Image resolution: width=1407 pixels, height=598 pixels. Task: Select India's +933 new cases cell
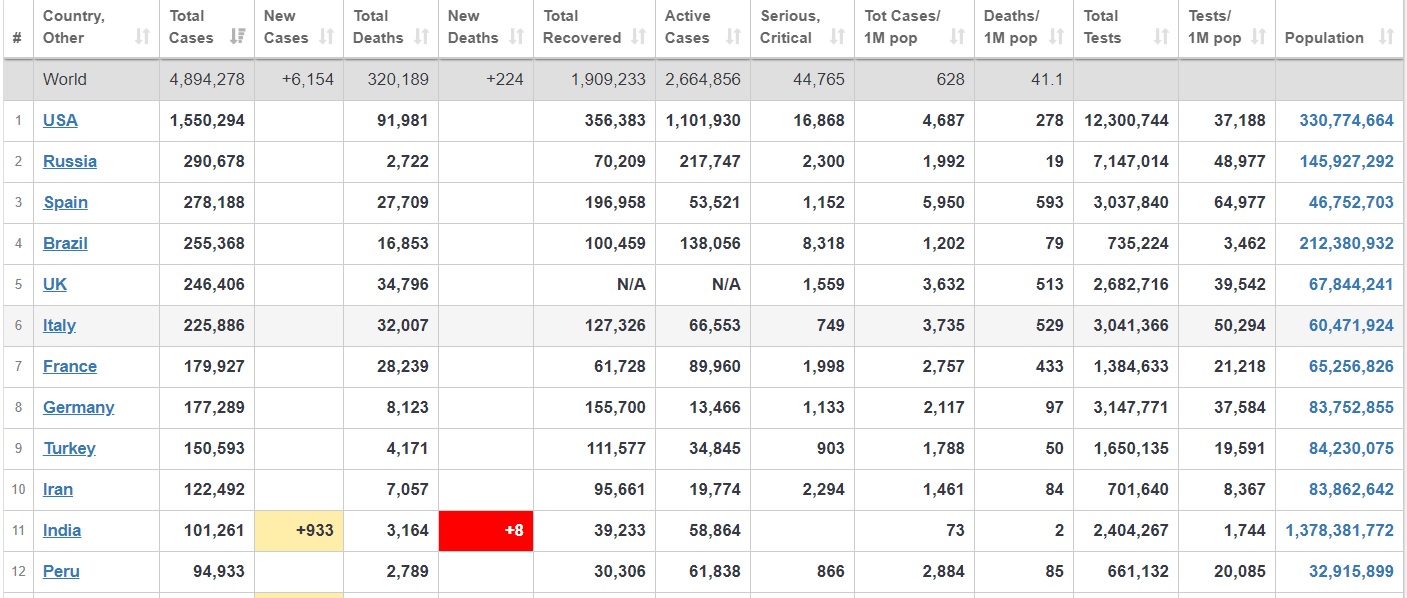(299, 530)
